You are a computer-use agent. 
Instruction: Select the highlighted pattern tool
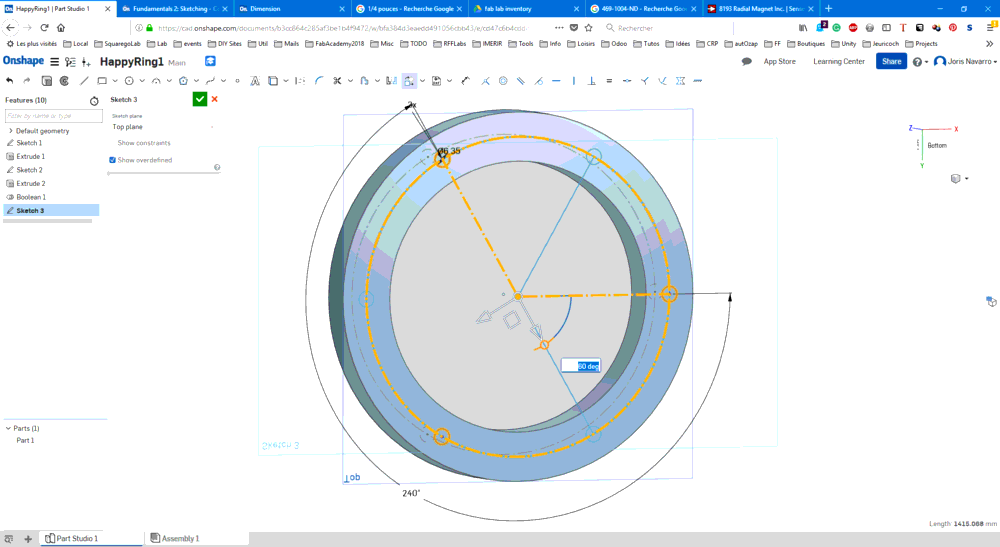pyautogui.click(x=409, y=81)
